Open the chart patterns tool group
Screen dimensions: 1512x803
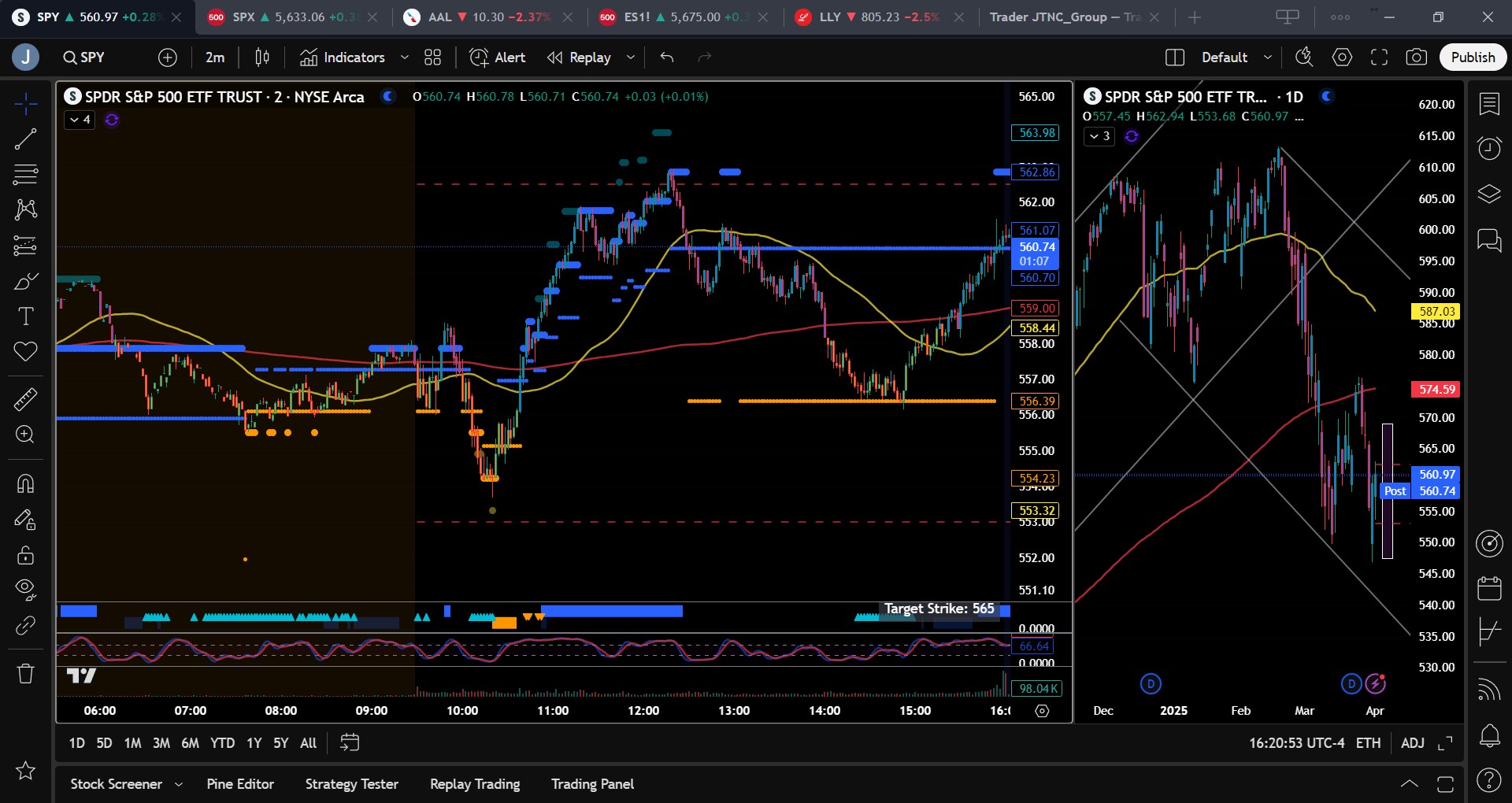click(x=25, y=209)
